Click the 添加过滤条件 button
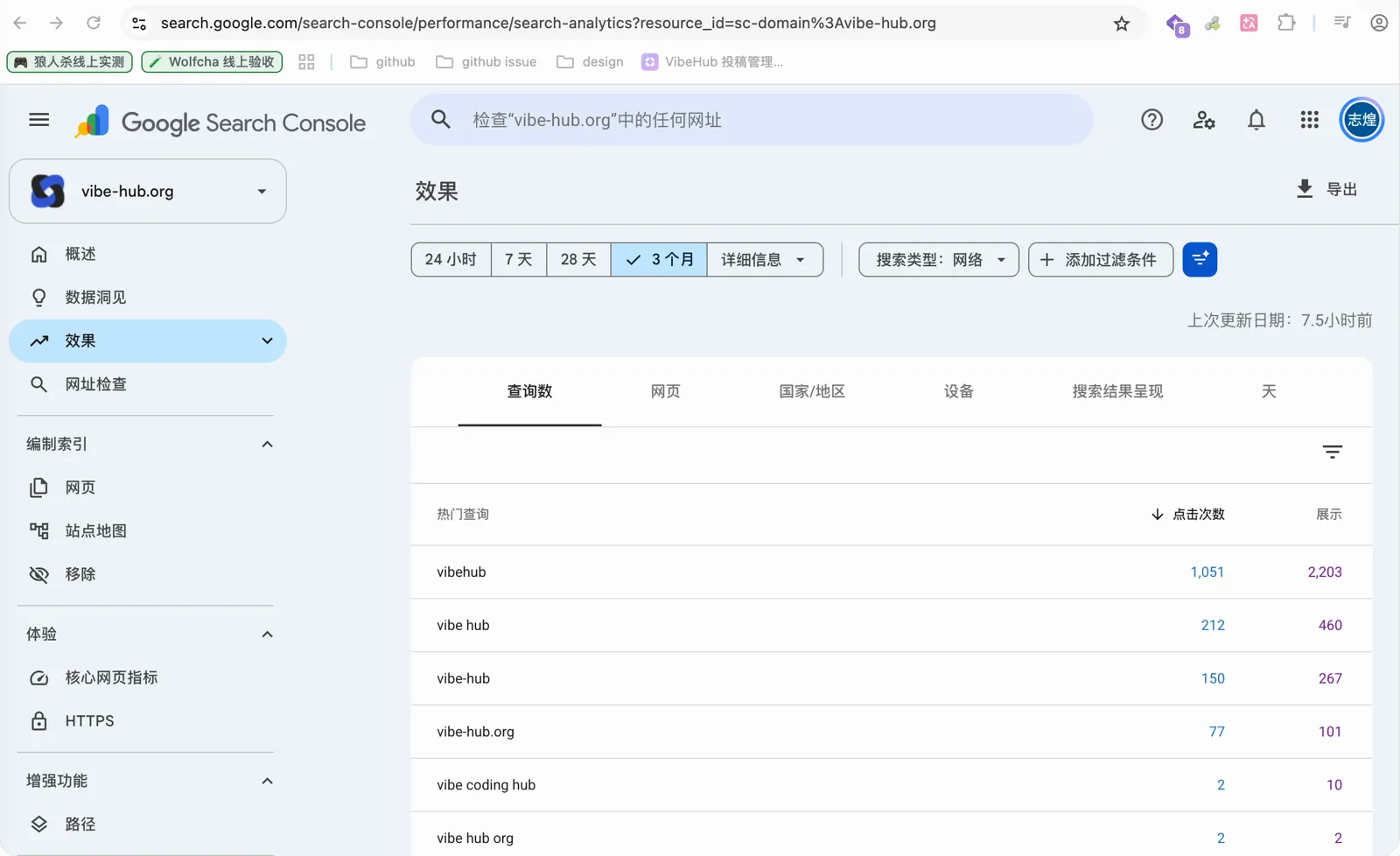This screenshot has width=1400, height=856. click(1101, 259)
